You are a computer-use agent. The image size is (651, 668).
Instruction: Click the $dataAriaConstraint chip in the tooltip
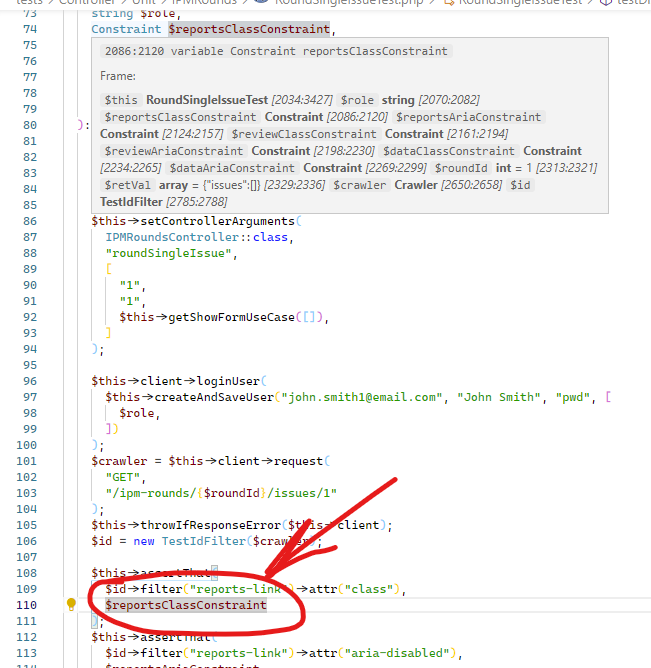coord(232,168)
